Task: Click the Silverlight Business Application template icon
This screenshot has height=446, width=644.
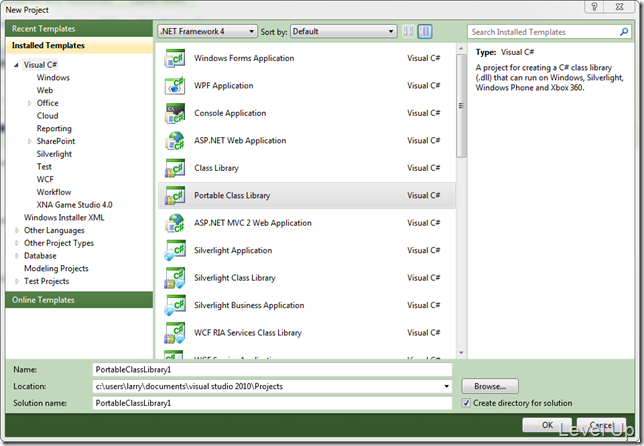Action: (175, 306)
